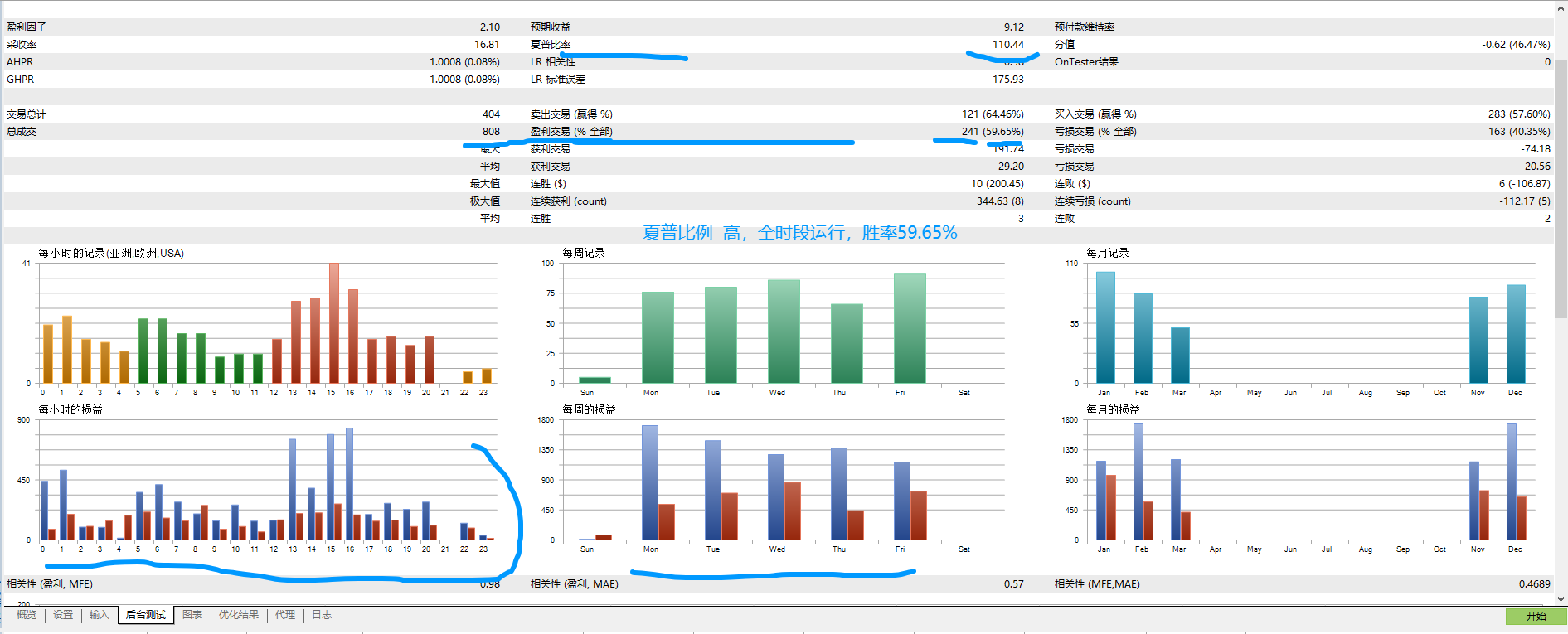
Task: Click the green 开始 button
Action: tap(1536, 617)
